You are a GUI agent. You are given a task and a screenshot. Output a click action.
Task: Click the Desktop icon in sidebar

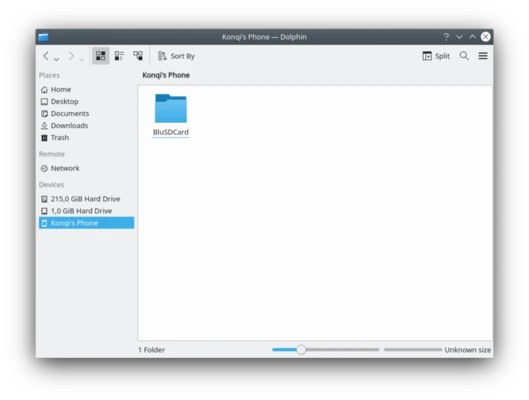(x=44, y=102)
